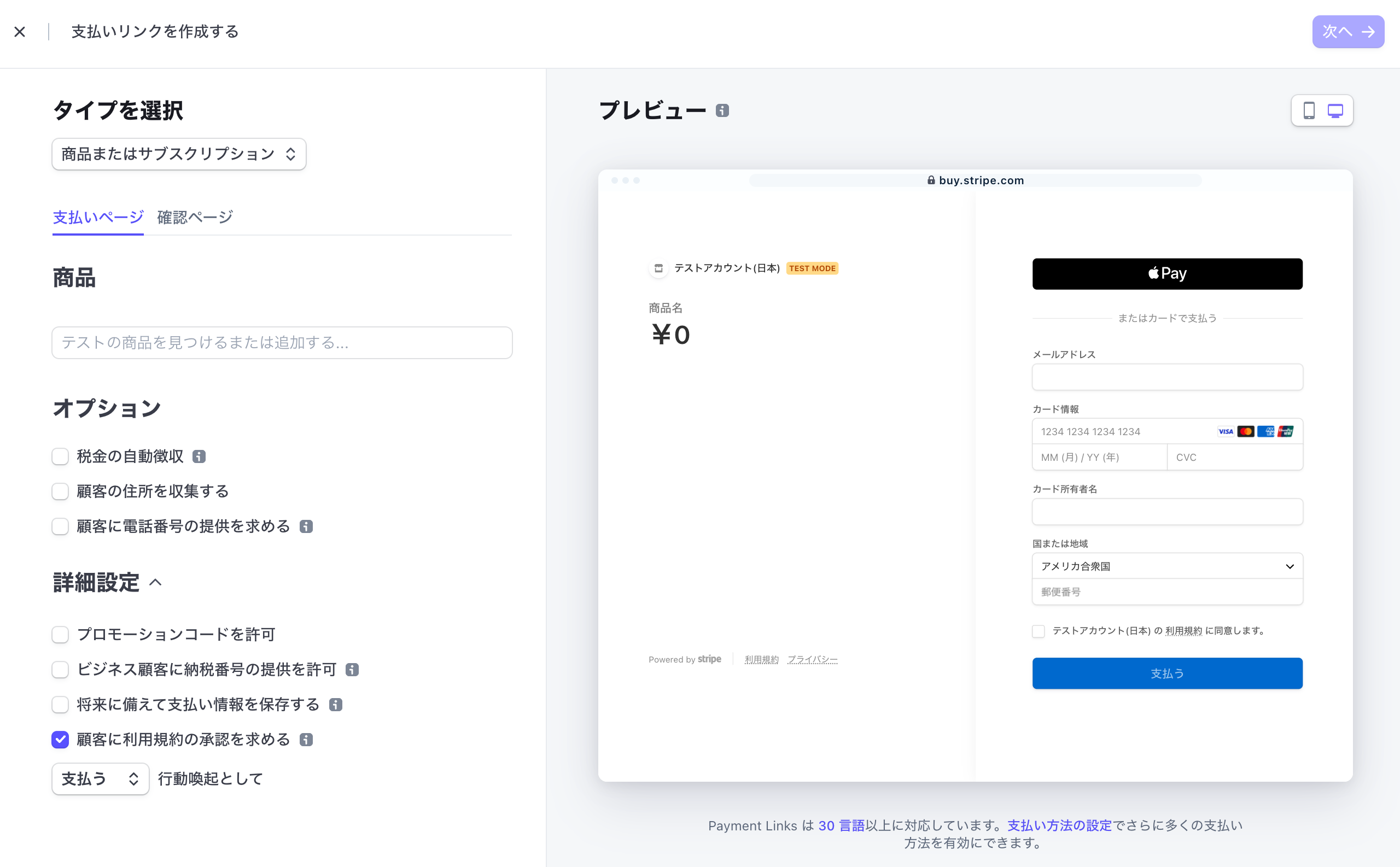
Task: Click the info icon beside 顧客に電話番号の提供を求める
Action: (x=306, y=526)
